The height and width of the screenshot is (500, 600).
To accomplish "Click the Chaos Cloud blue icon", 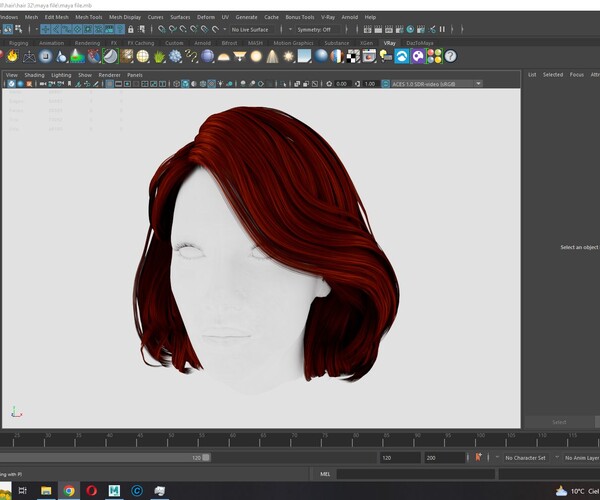I will [x=402, y=56].
